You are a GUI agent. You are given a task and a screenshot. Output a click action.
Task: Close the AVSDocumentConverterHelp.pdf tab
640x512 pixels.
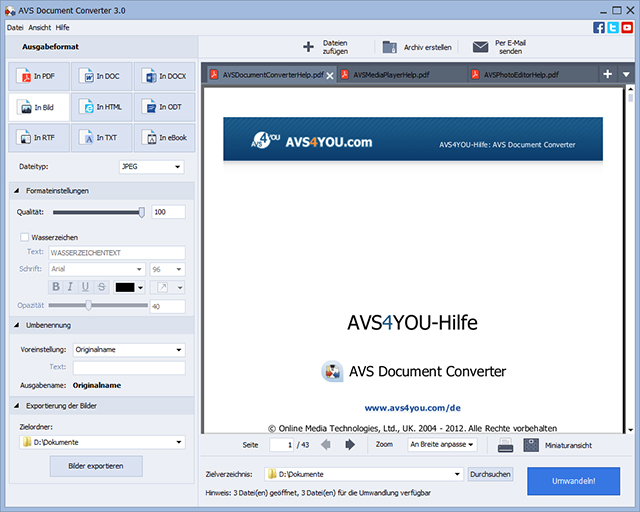tap(330, 76)
